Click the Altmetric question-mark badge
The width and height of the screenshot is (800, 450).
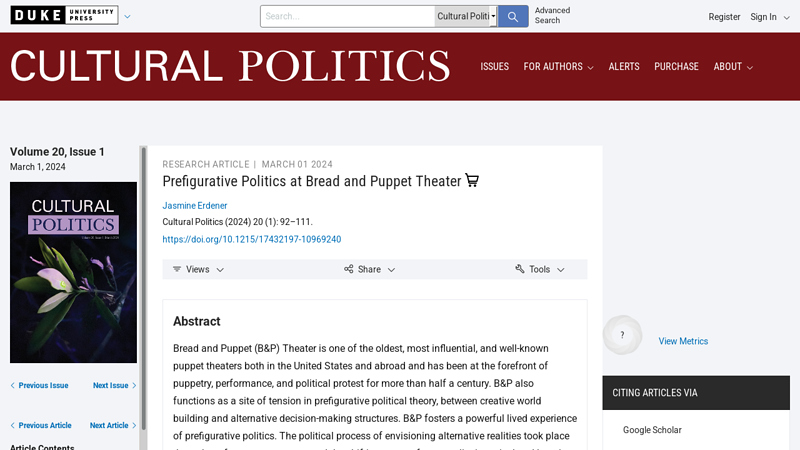click(x=622, y=335)
